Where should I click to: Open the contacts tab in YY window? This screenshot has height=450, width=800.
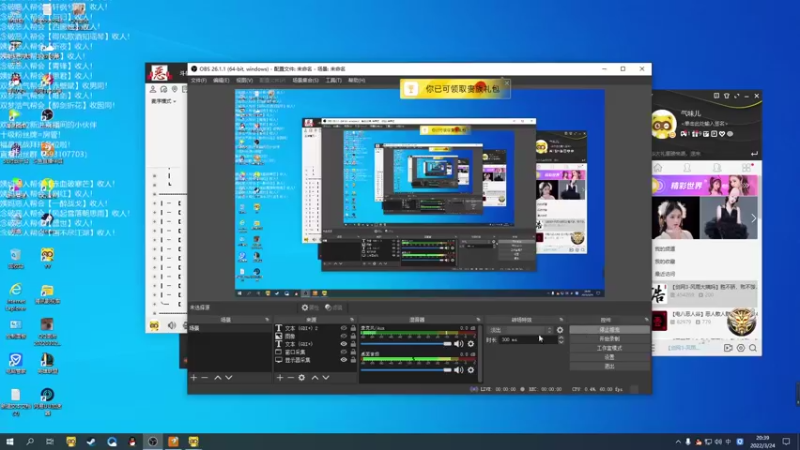[x=687, y=168]
